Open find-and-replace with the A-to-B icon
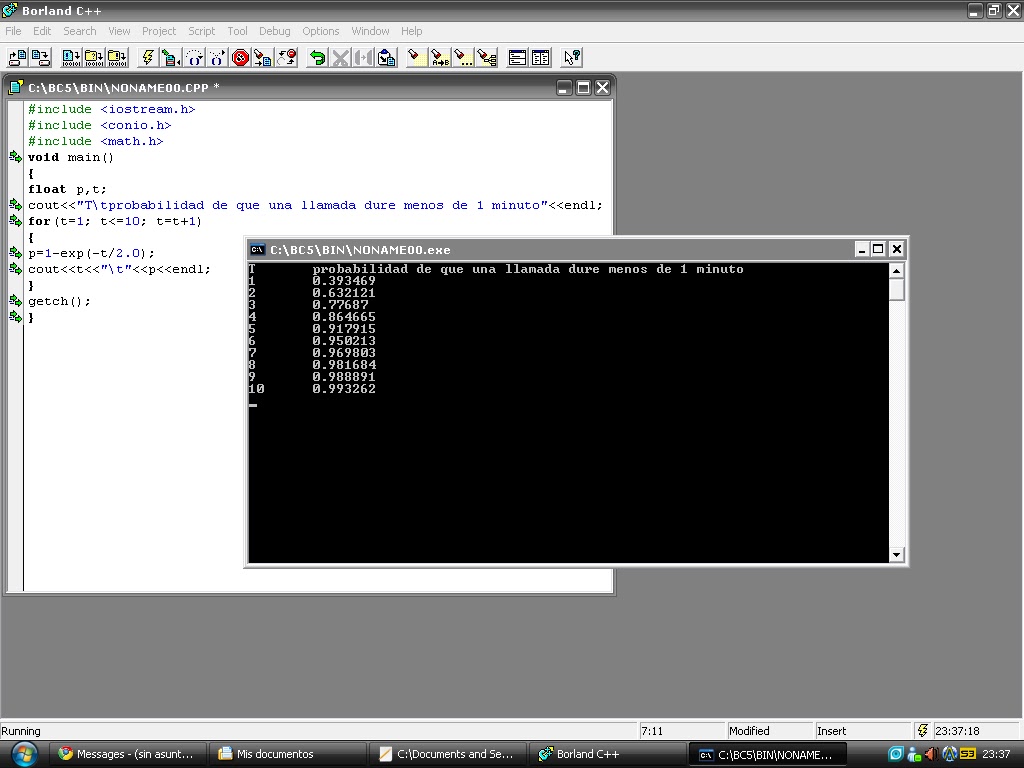Viewport: 1024px width, 768px height. click(x=439, y=57)
